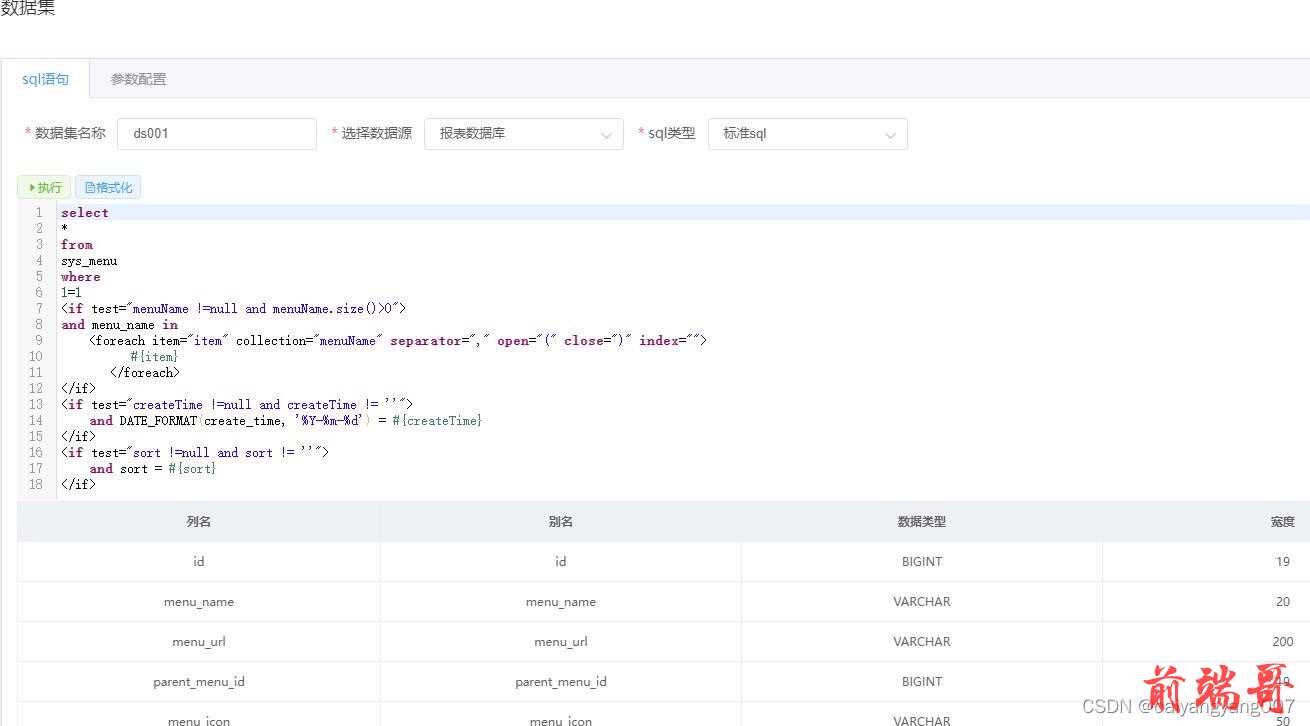The width and height of the screenshot is (1310, 726).
Task: Open the 选择数据源 dropdown showing 报表数据库
Action: pyautogui.click(x=524, y=134)
